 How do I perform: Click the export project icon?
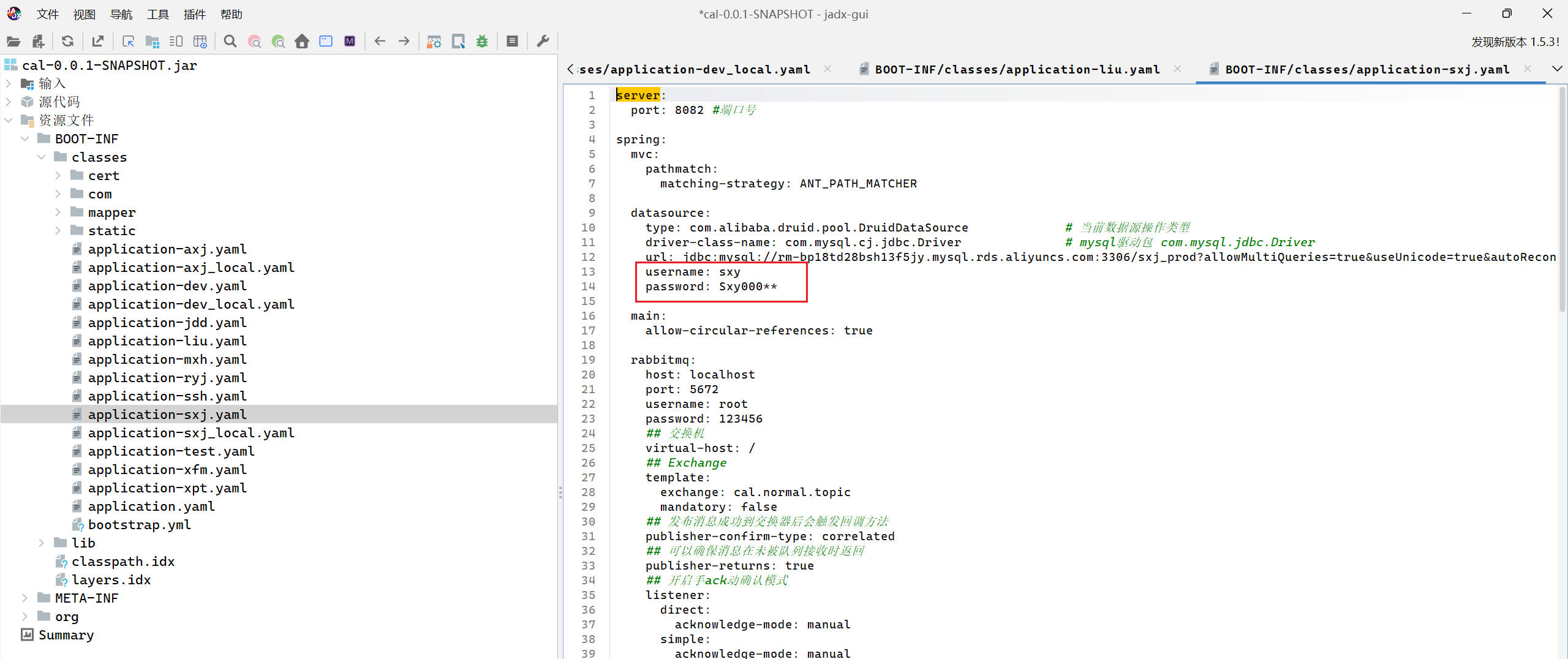(x=98, y=42)
